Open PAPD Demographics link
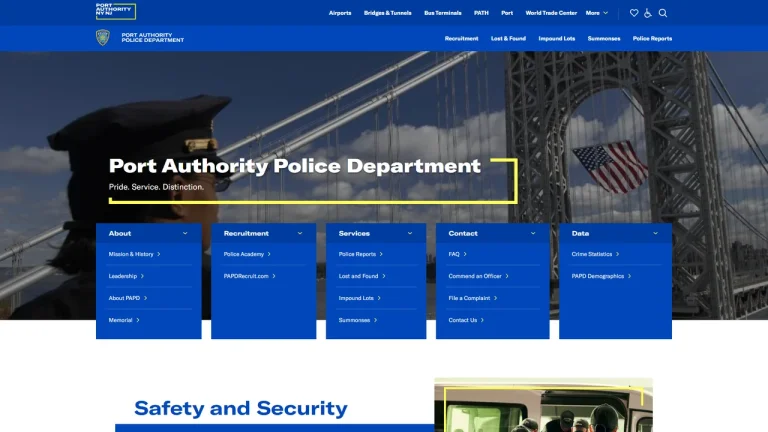 pyautogui.click(x=601, y=276)
